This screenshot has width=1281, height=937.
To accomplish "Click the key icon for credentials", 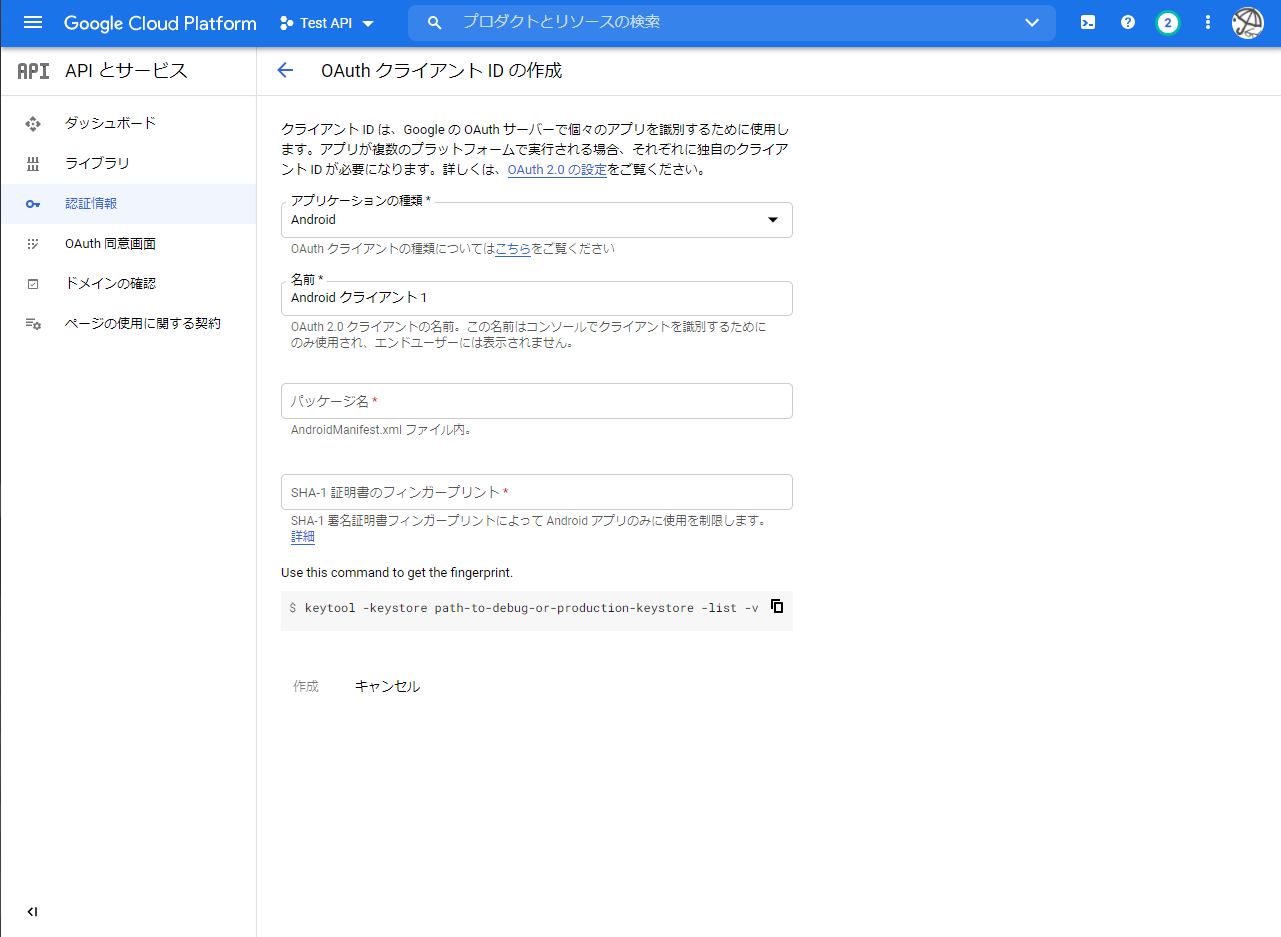I will pos(33,204).
